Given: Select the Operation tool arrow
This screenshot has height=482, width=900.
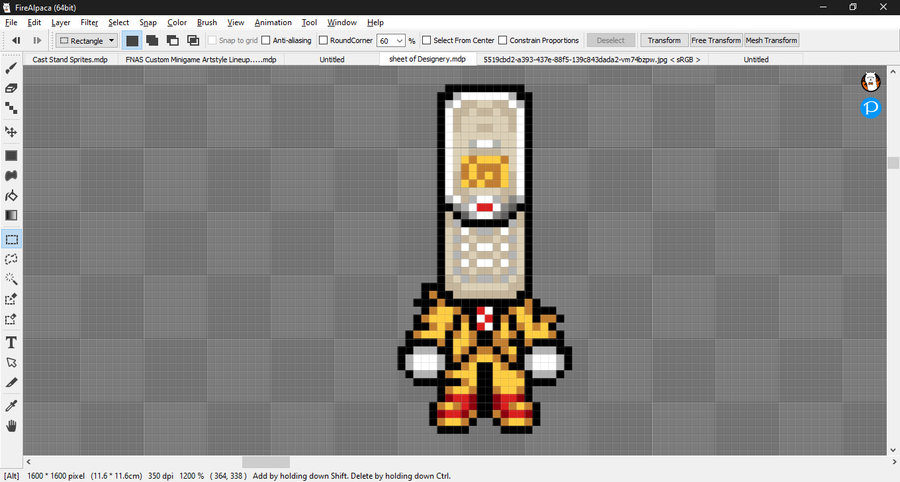Looking at the screenshot, I should pyautogui.click(x=11, y=363).
